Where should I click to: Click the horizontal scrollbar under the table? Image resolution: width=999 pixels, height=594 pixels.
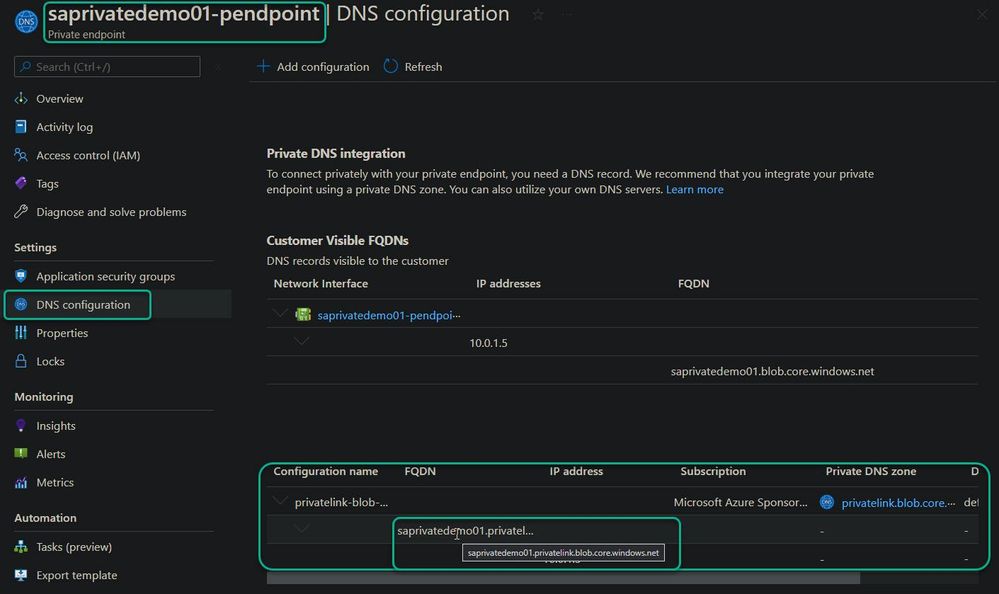click(563, 578)
